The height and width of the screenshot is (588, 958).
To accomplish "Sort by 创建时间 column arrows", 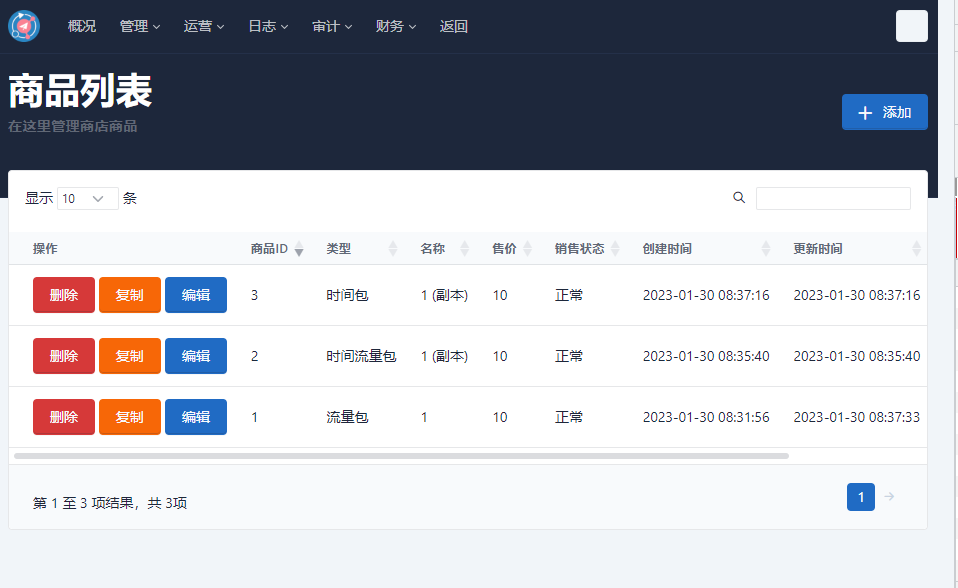I will [x=766, y=249].
